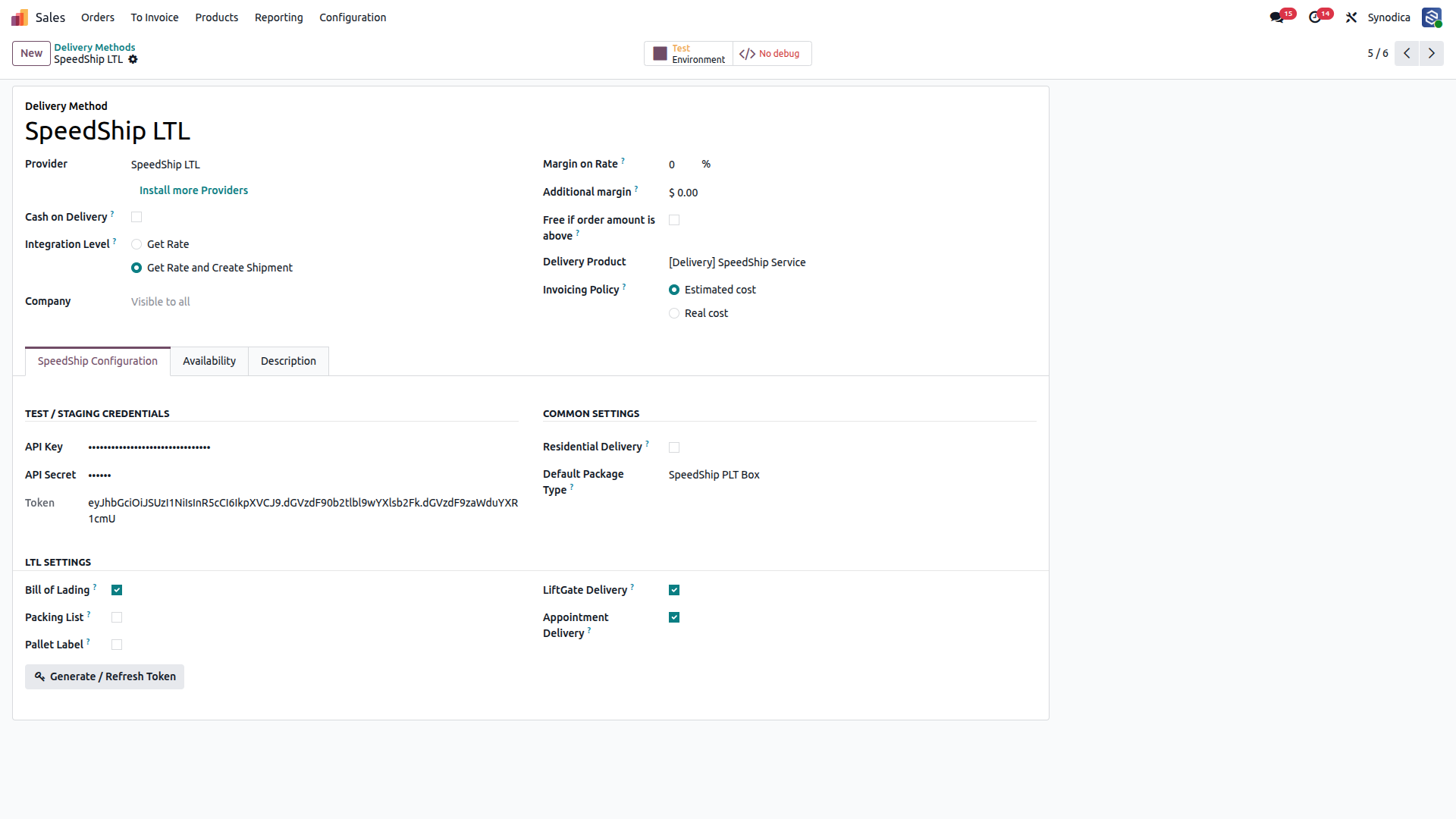Image resolution: width=1456 pixels, height=819 pixels.
Task: Show help tooltip for Additional margin
Action: click(x=636, y=189)
